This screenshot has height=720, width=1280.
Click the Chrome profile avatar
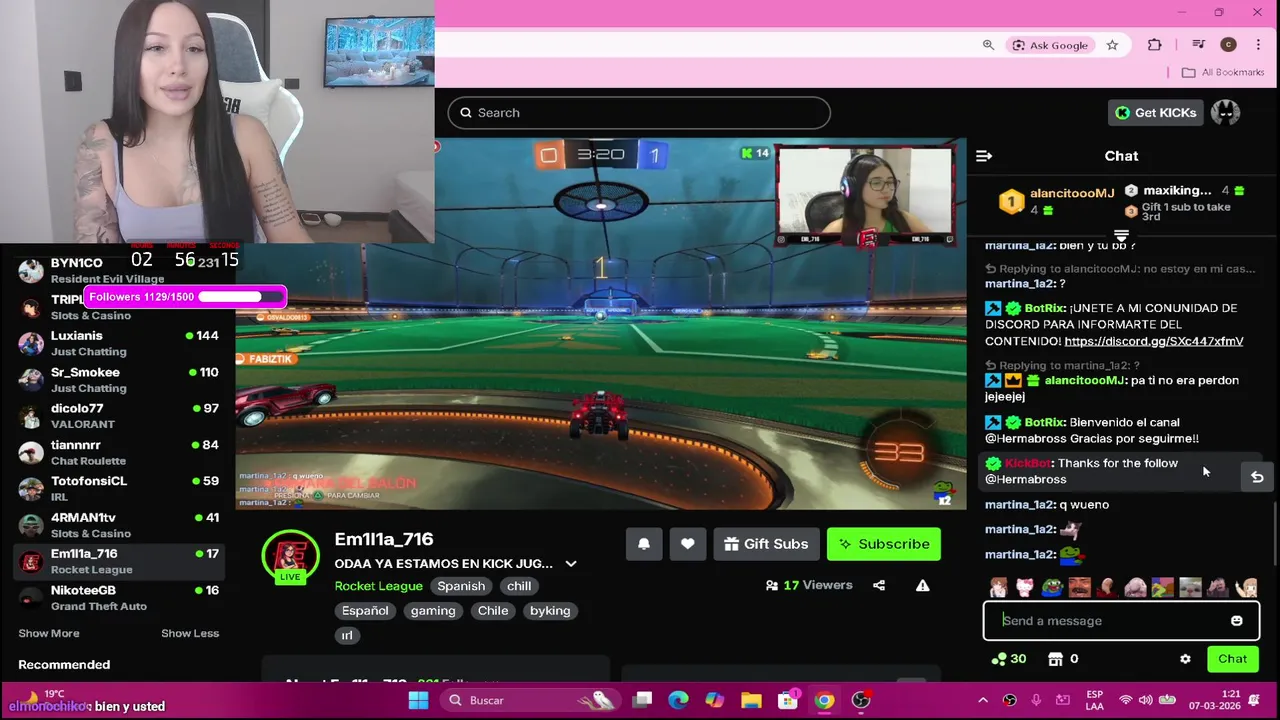(1229, 45)
